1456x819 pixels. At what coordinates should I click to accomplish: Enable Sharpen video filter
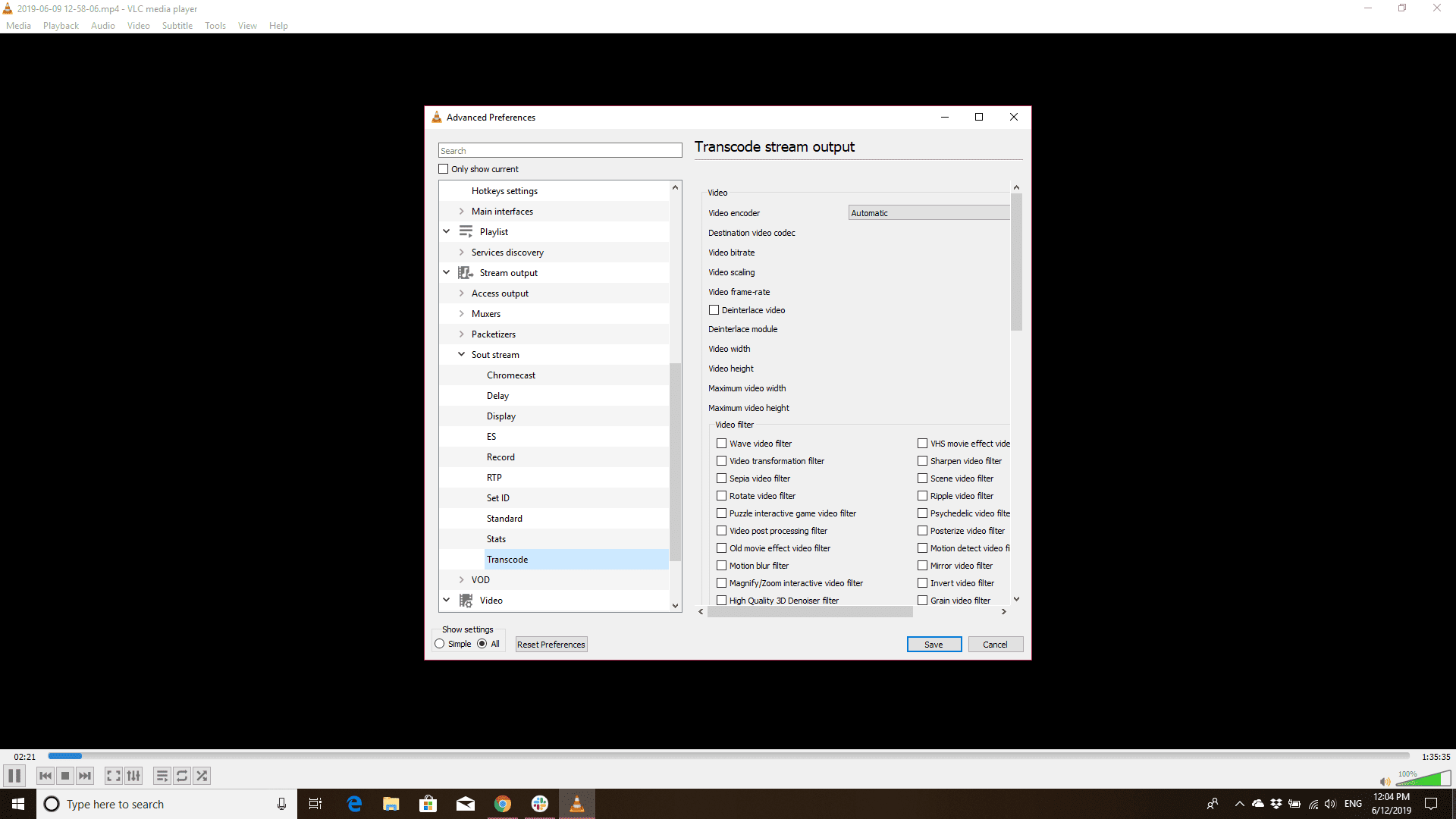click(x=922, y=461)
